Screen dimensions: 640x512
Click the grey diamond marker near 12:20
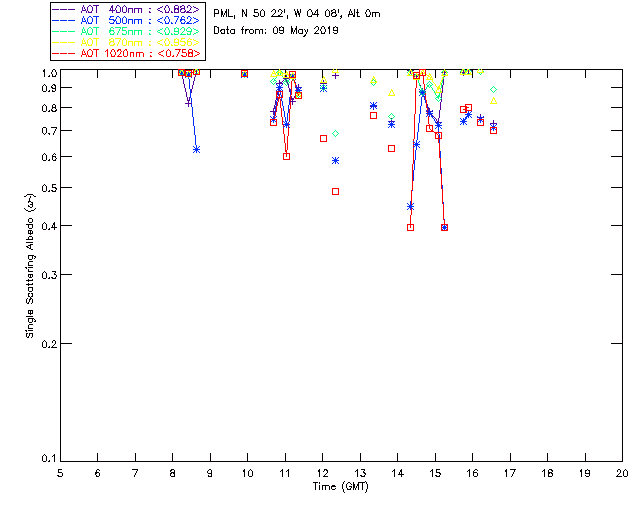[335, 133]
